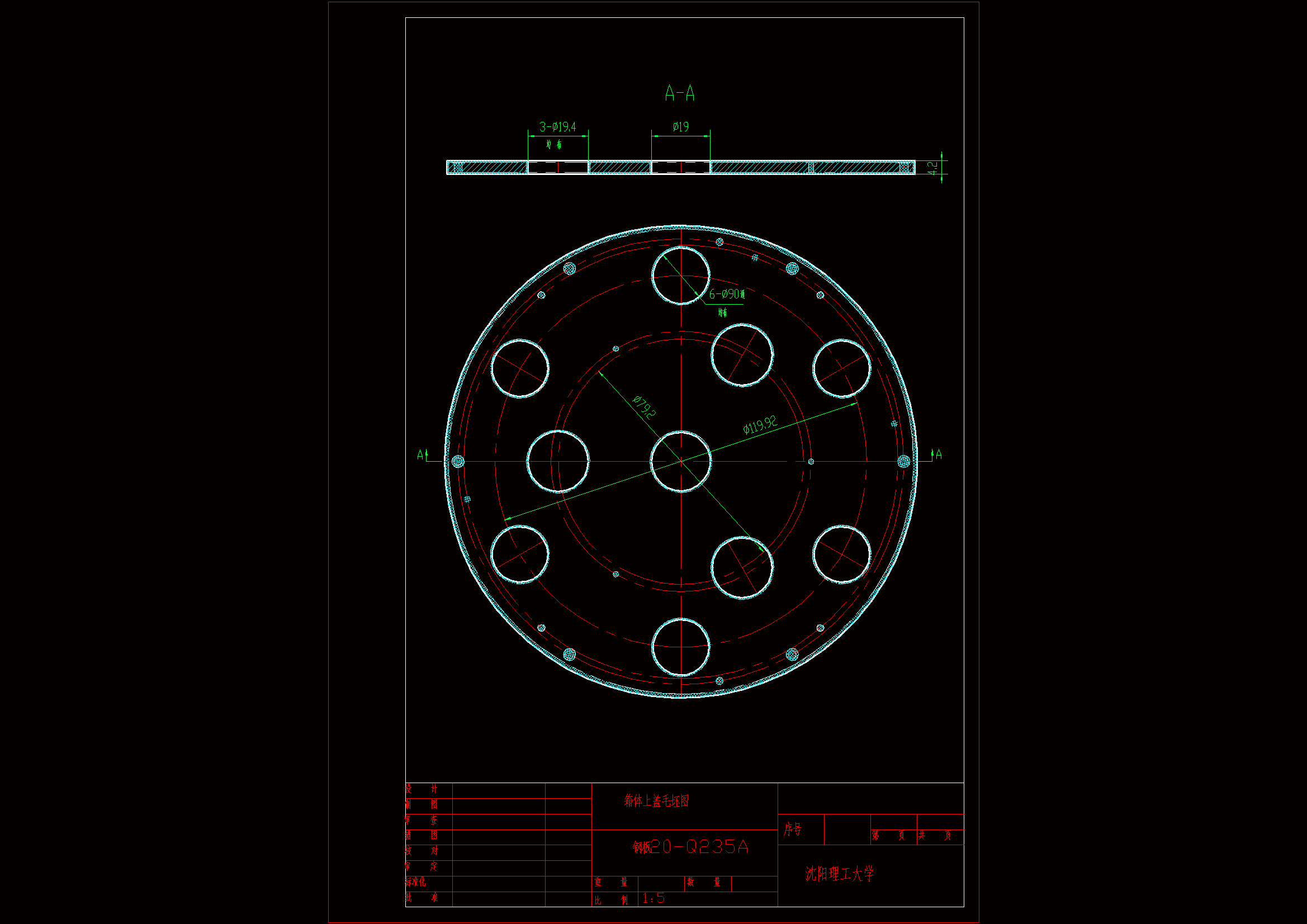Image resolution: width=1307 pixels, height=924 pixels.
Task: Click the right section marker A
Action: (x=939, y=454)
